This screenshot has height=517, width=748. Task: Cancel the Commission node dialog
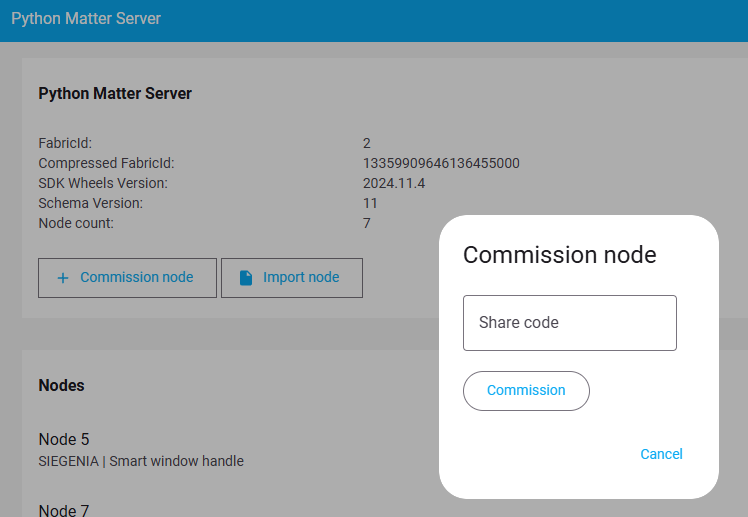[661, 454]
